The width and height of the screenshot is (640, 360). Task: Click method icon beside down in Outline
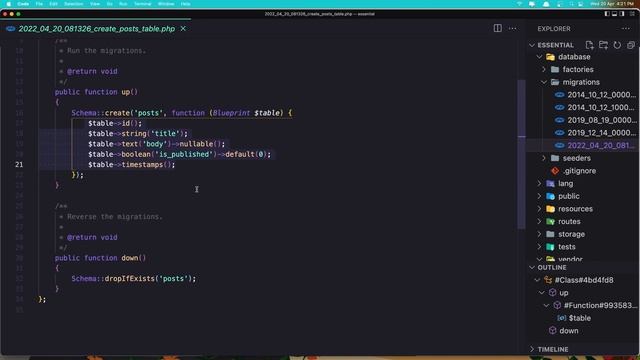553,331
